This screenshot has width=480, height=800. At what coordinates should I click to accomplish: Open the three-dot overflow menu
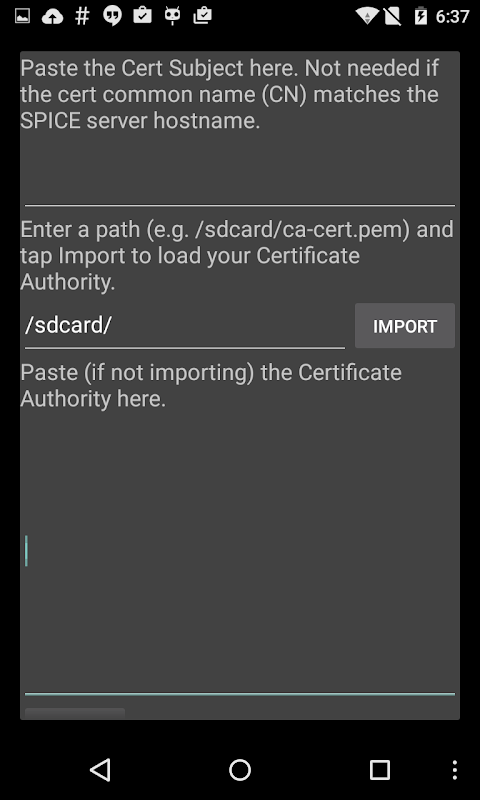coord(454,769)
